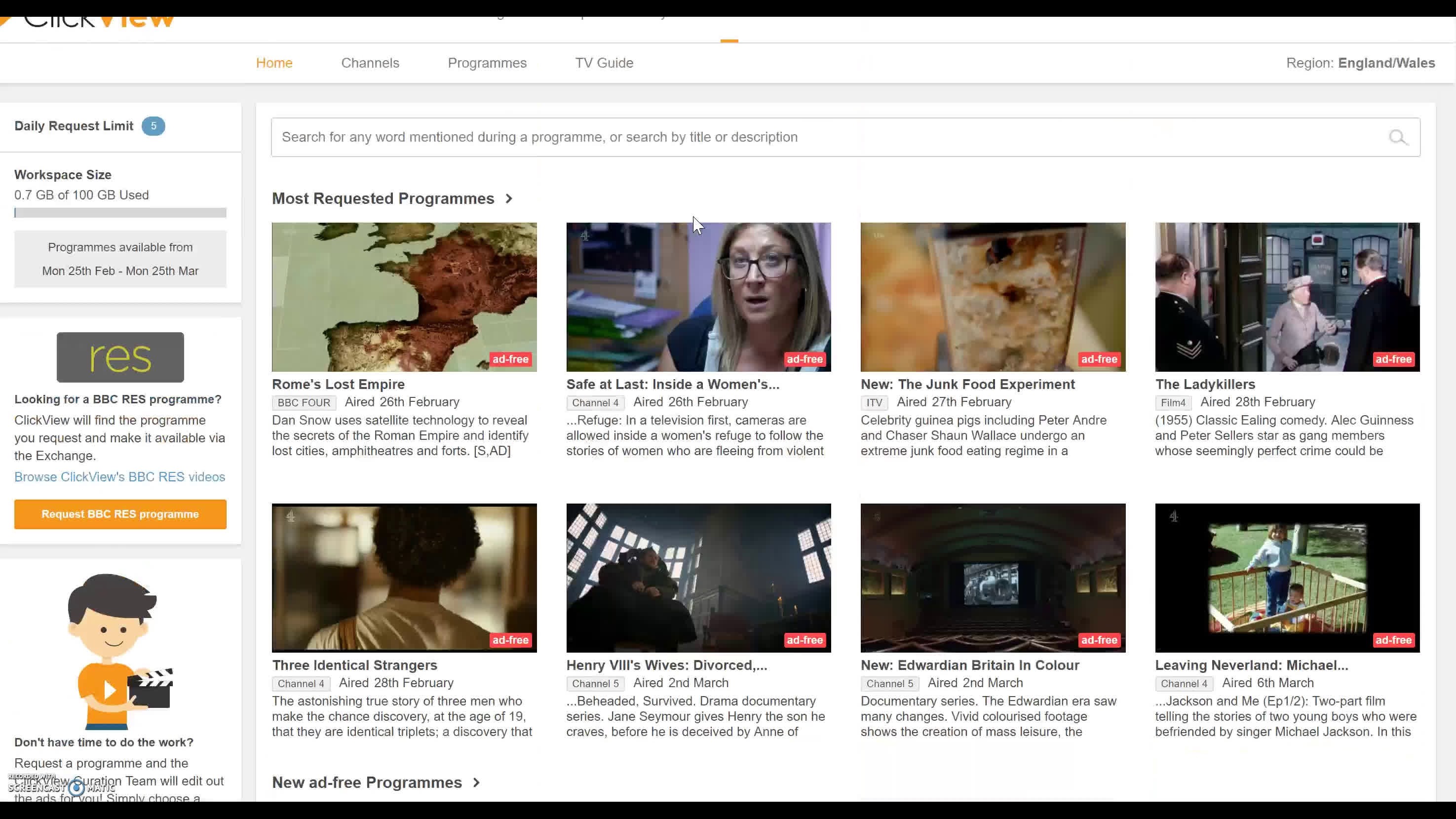Open New: The Junk Food Experiment title
The height and width of the screenshot is (819, 1456).
coord(968,385)
